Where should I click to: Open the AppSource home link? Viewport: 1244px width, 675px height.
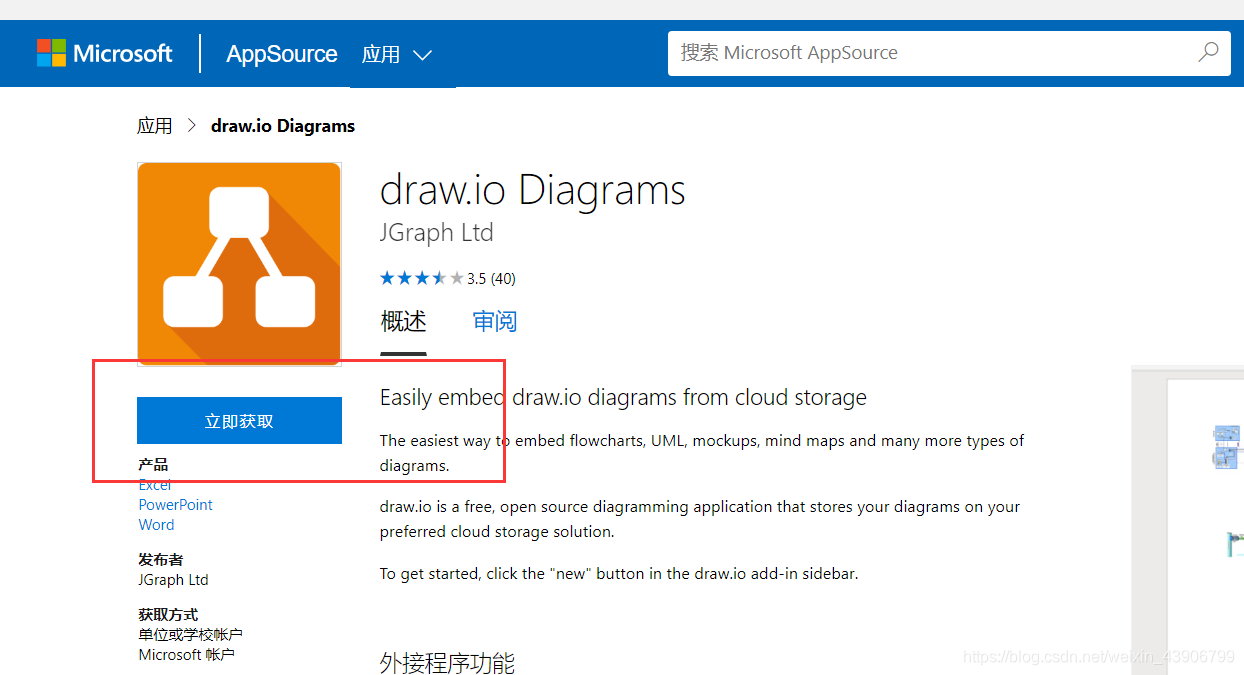[x=281, y=54]
